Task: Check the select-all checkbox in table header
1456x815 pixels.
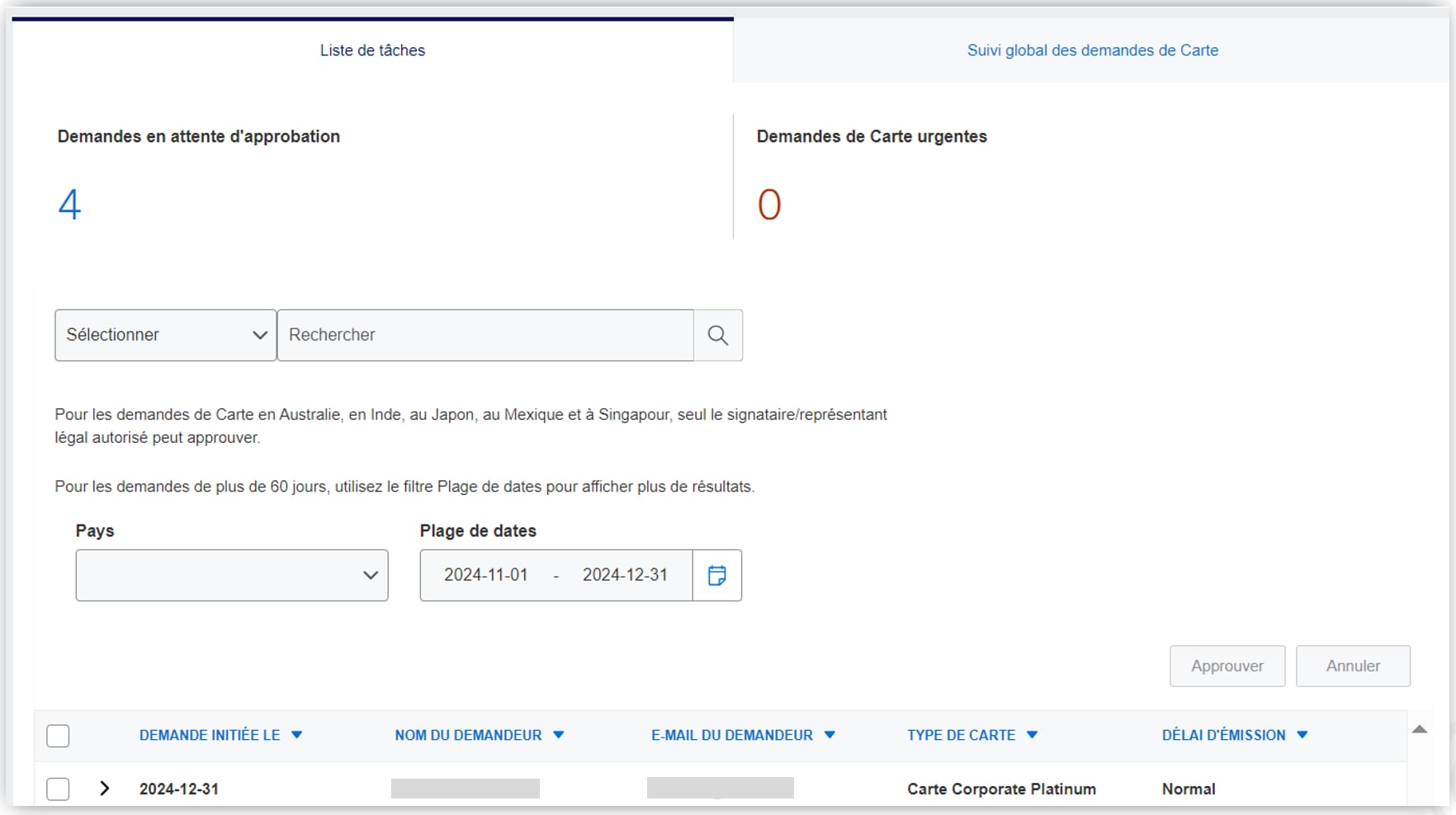Action: (58, 735)
